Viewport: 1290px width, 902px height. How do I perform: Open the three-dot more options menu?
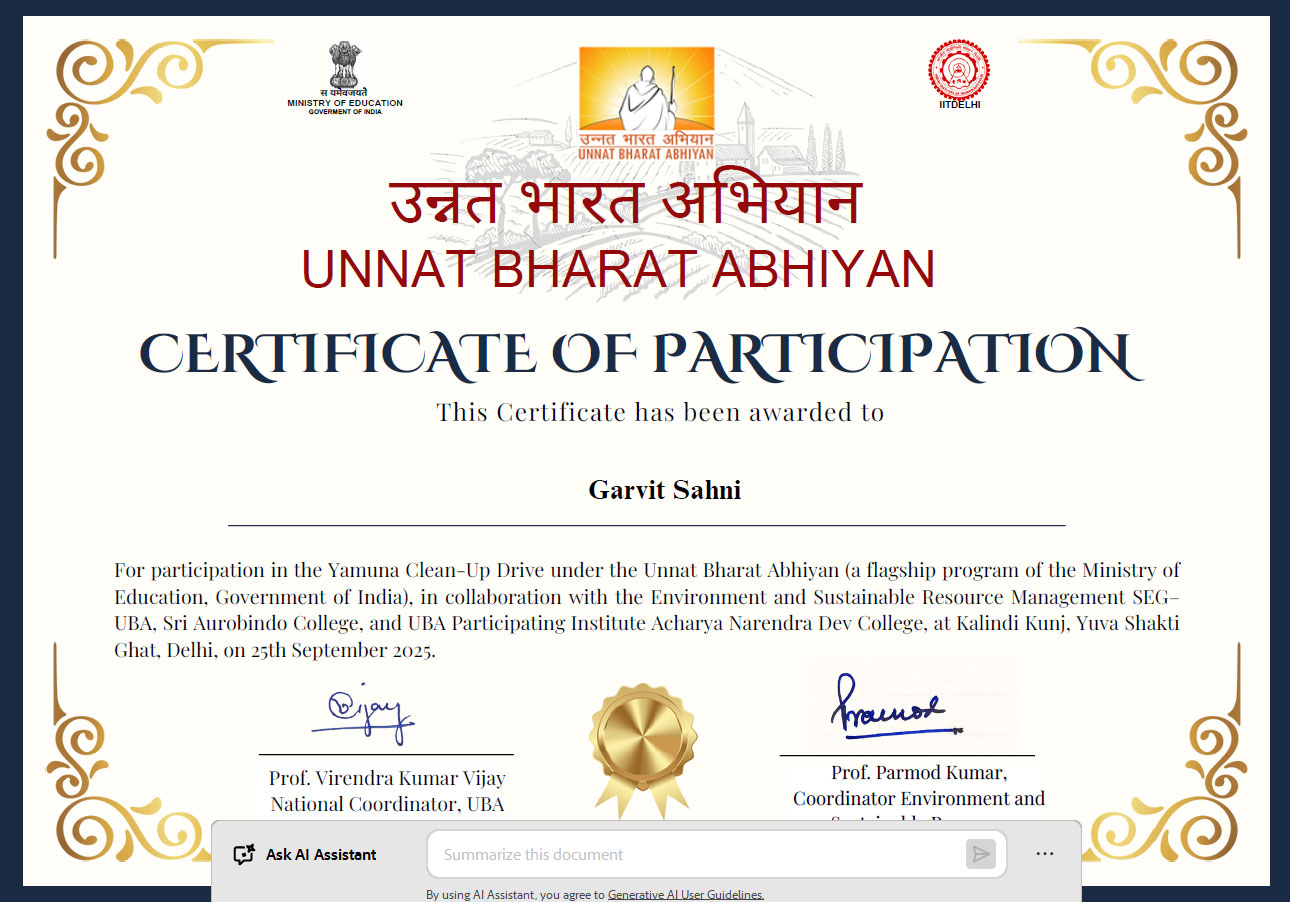pos(1045,854)
